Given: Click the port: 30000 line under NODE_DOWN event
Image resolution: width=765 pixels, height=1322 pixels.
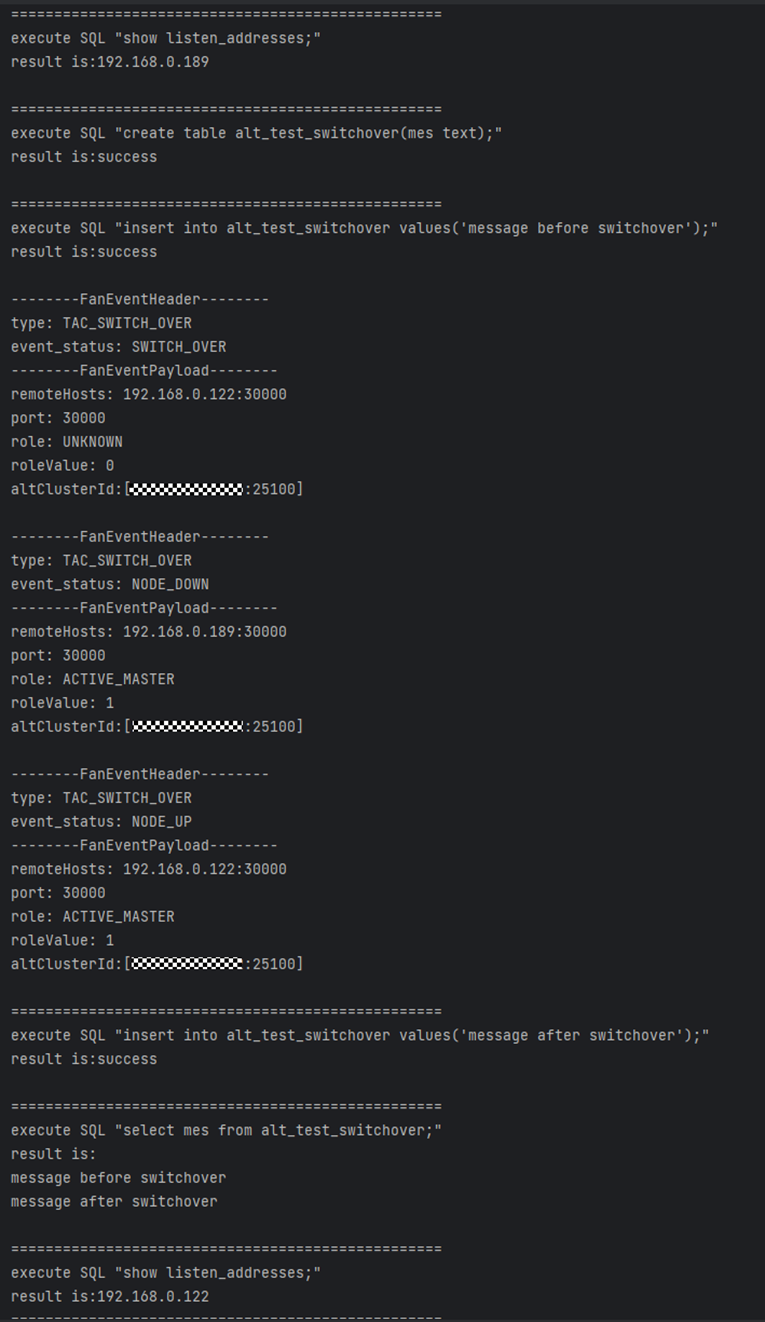Looking at the screenshot, I should 58,655.
